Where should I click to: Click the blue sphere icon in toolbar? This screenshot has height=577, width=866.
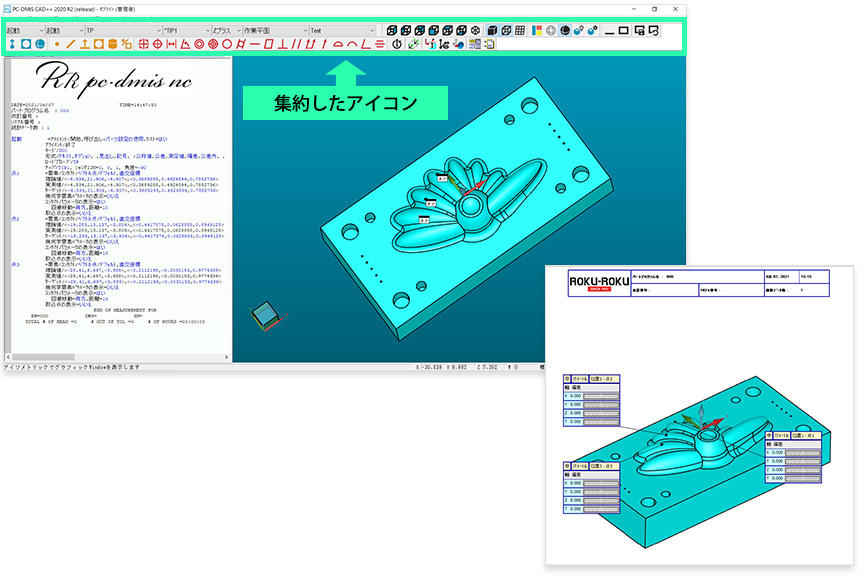point(40,44)
